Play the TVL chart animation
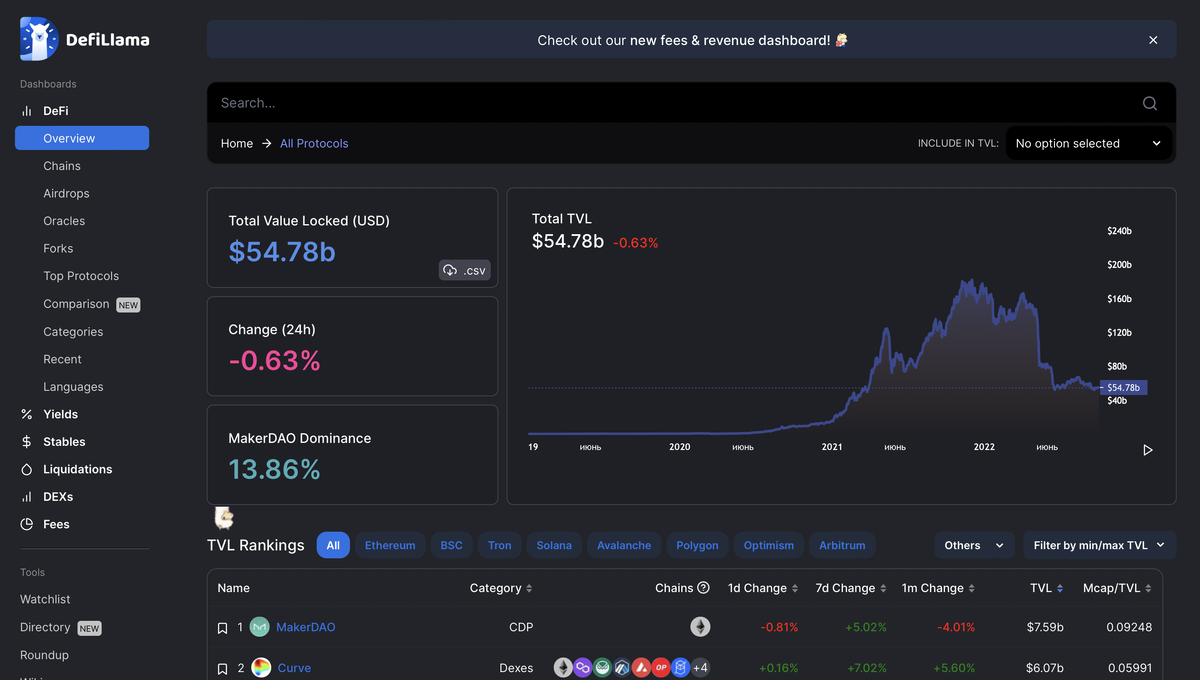This screenshot has height=680, width=1200. [x=1148, y=450]
